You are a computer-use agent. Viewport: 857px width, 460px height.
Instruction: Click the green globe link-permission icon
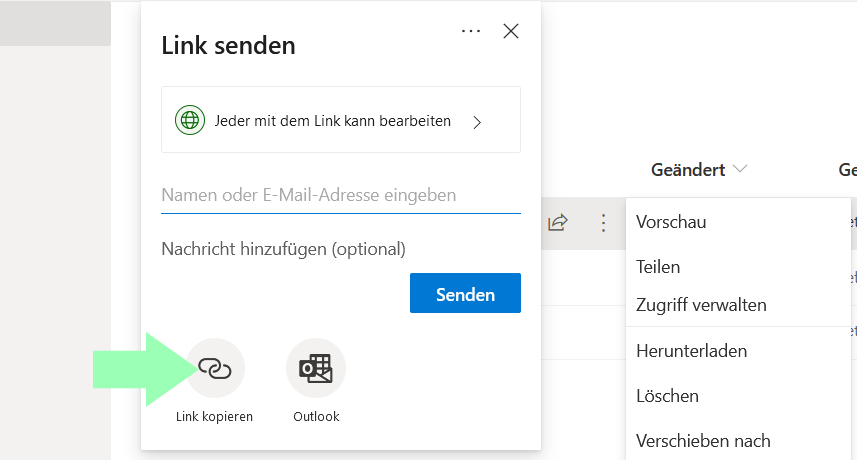click(x=190, y=120)
